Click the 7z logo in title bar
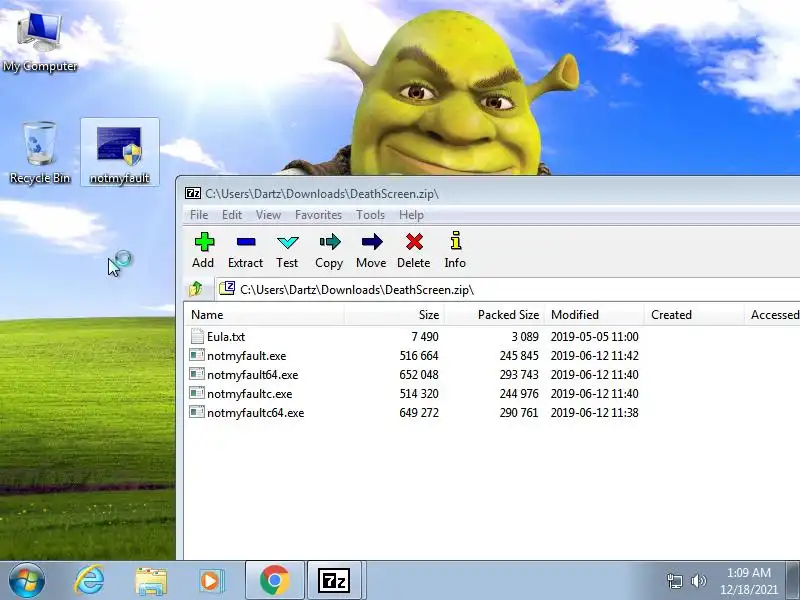This screenshot has width=800, height=600. point(193,193)
